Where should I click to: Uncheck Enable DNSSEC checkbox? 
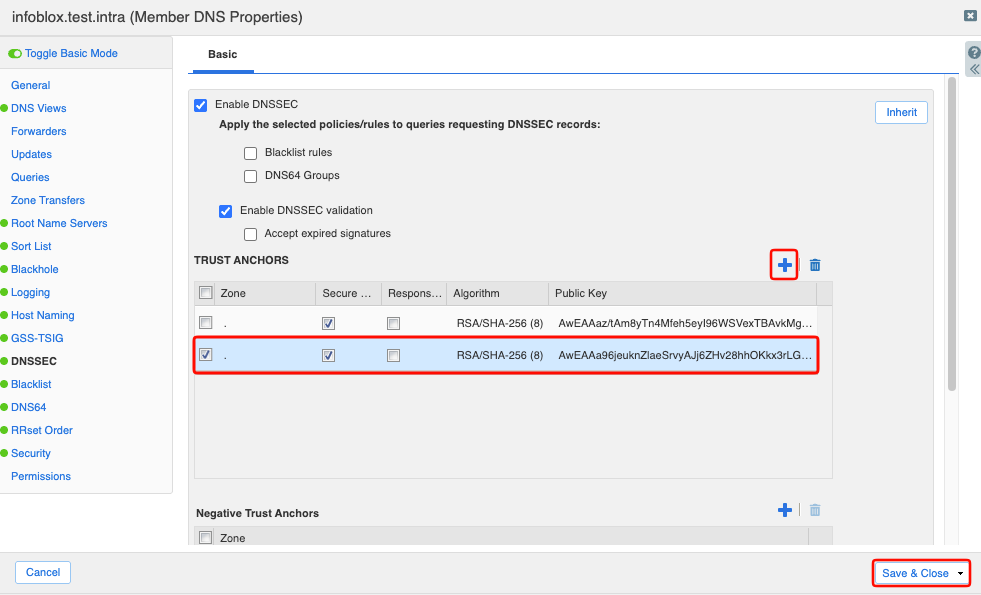click(200, 105)
